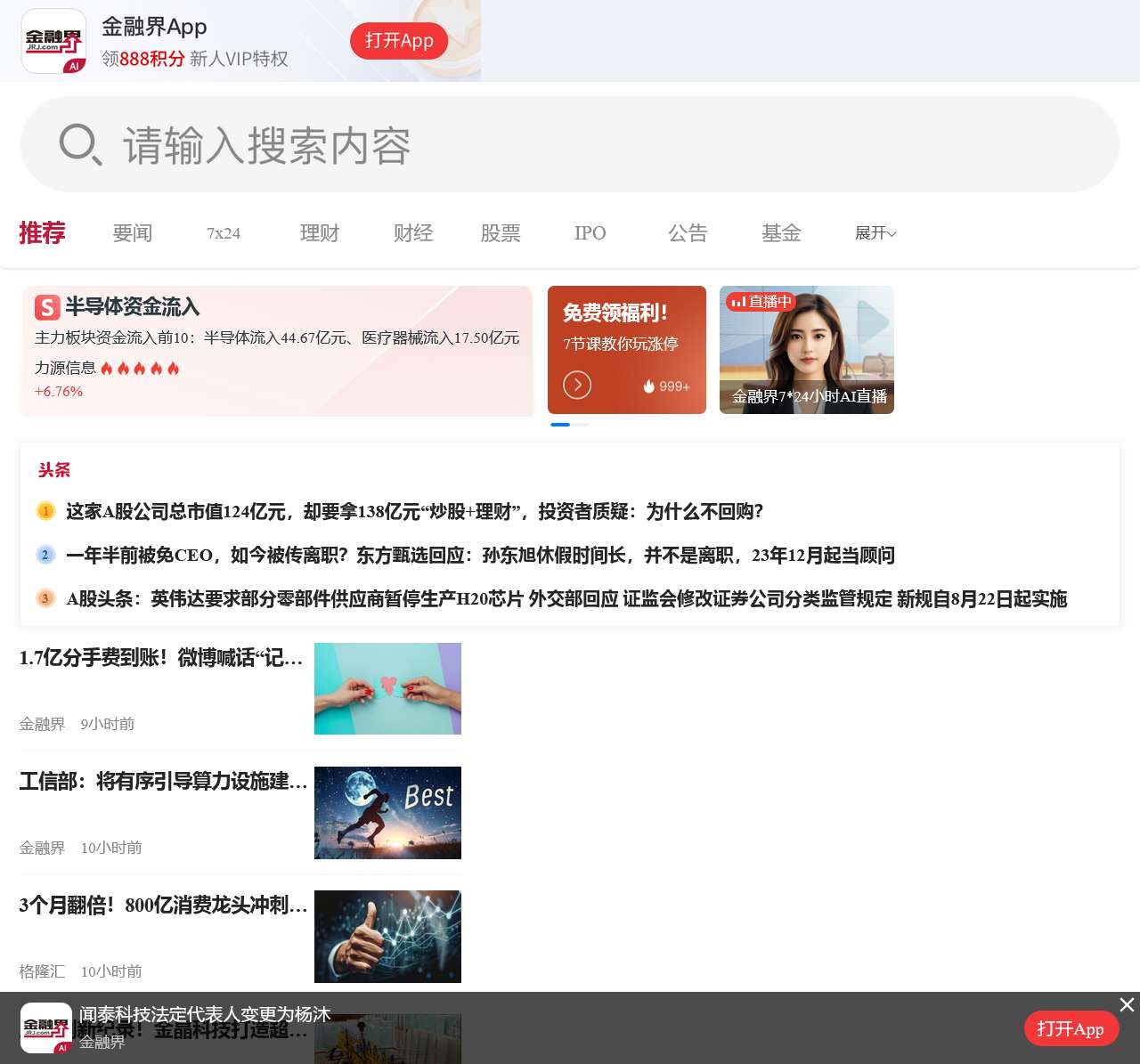The image size is (1140, 1064).
Task: Close the bottom notification bar
Action: point(1127,1004)
